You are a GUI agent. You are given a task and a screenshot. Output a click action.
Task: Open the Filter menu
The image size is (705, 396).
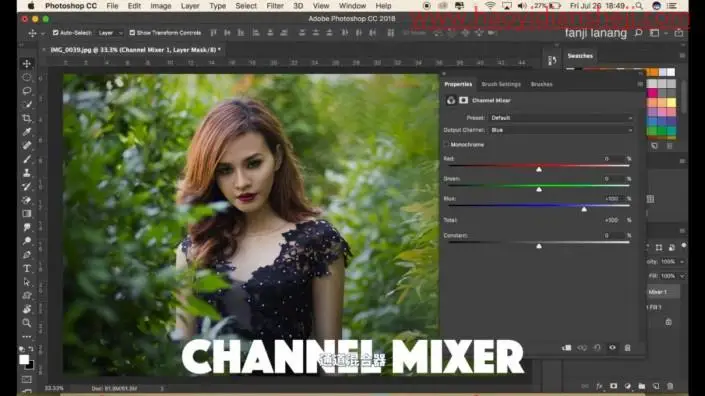275,6
